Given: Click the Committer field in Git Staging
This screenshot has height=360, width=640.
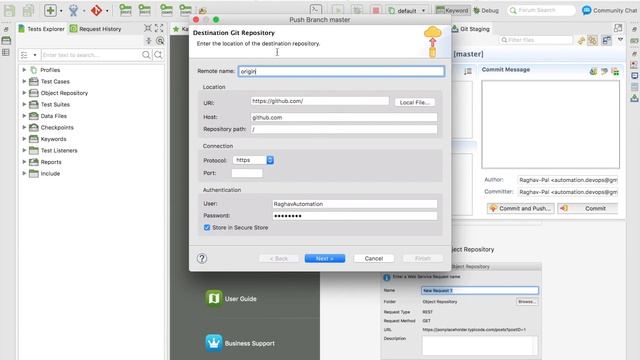Looking at the screenshot, I should (568, 192).
